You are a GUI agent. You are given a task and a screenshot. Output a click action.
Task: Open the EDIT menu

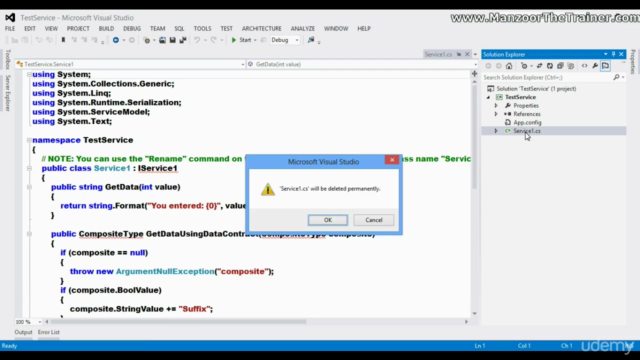coord(30,29)
